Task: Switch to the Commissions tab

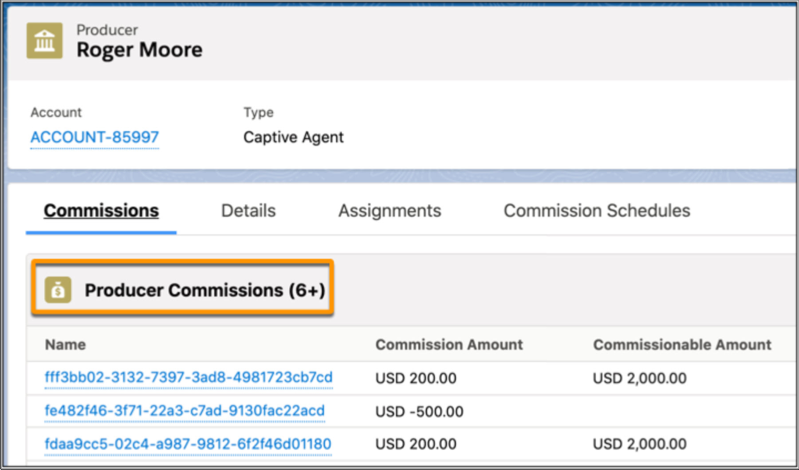Action: click(101, 211)
